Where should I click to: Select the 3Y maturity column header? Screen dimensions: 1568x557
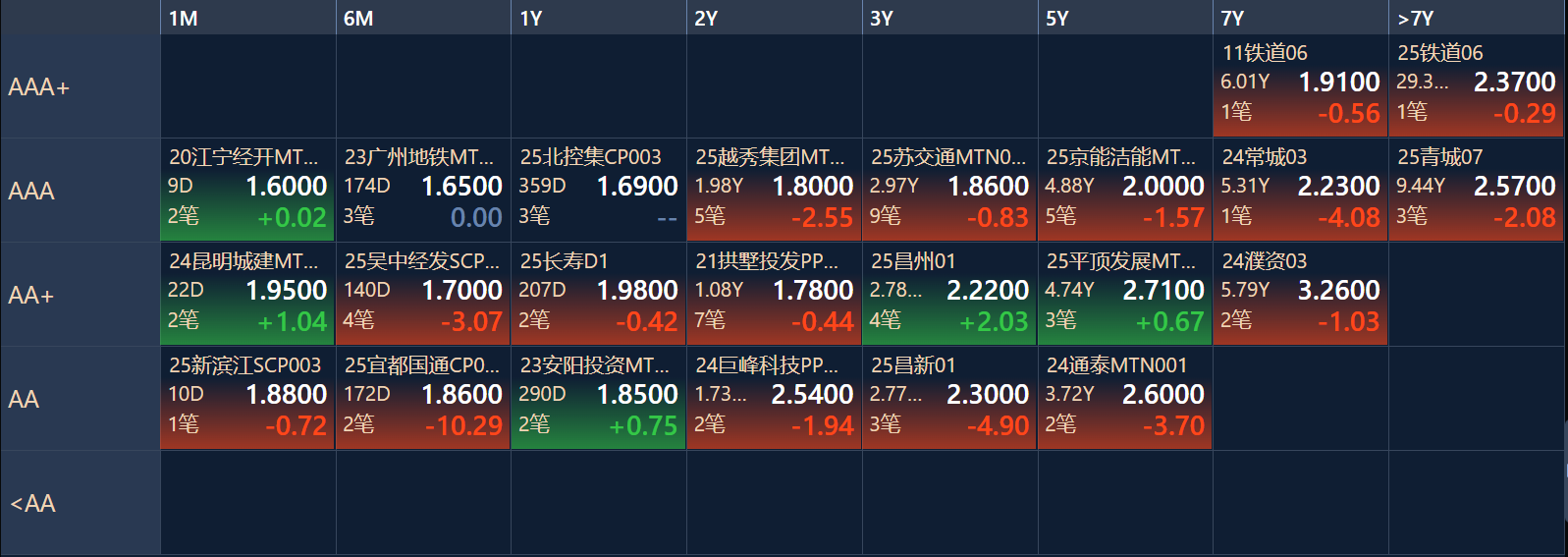click(x=950, y=18)
